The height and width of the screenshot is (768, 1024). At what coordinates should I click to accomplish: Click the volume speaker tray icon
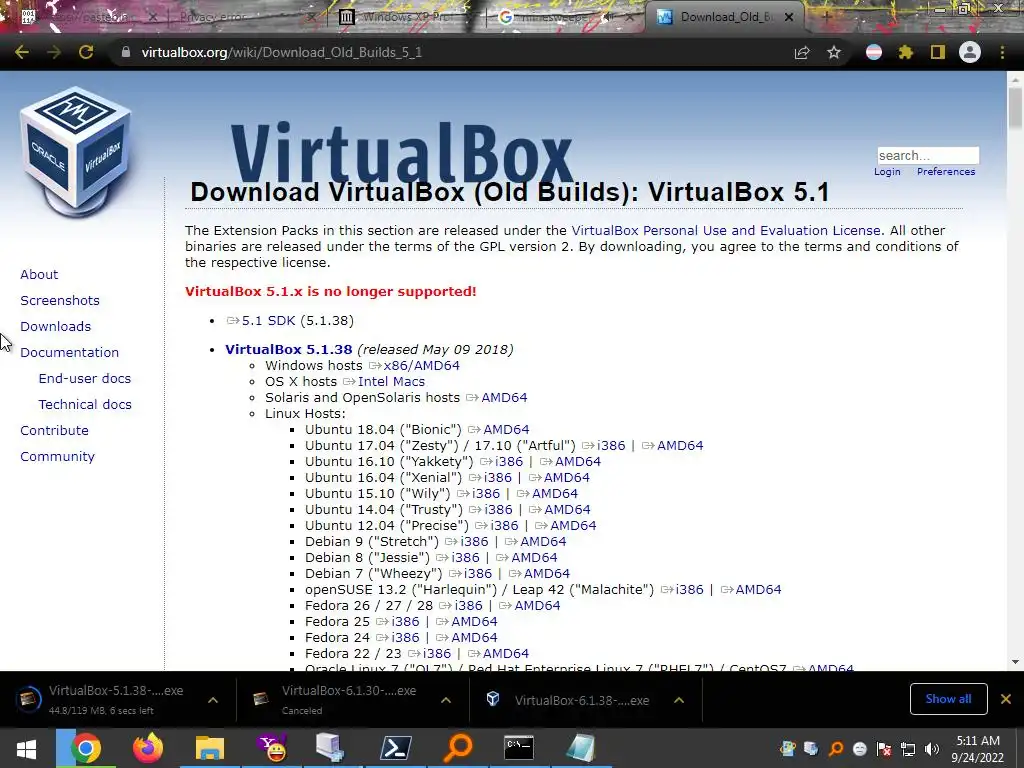tap(932, 749)
